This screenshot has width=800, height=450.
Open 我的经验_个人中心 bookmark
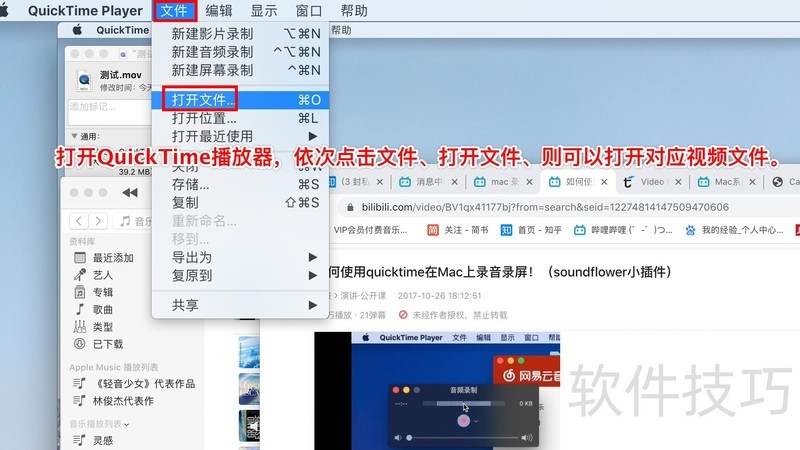point(735,230)
